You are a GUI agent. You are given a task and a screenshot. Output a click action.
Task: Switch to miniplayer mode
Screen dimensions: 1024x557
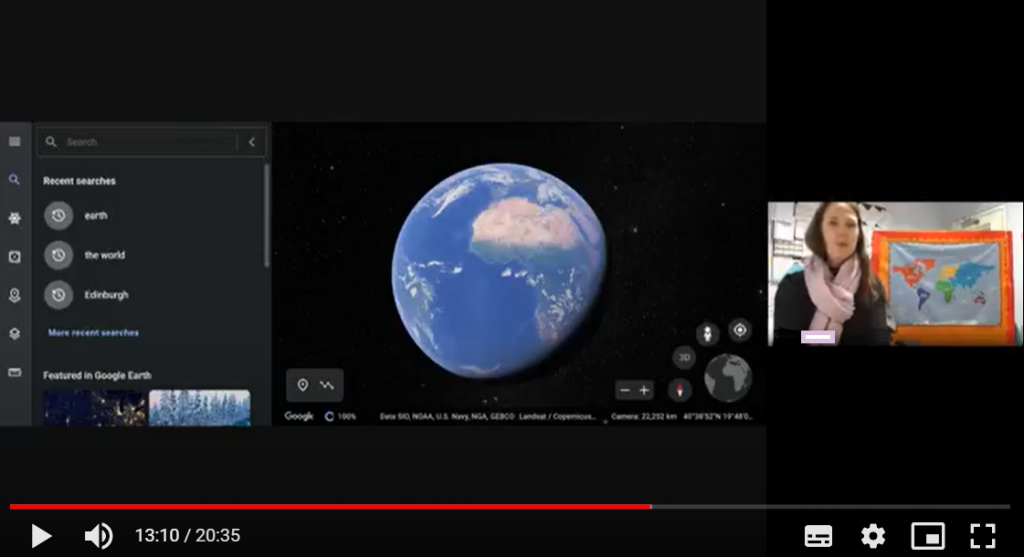[928, 535]
